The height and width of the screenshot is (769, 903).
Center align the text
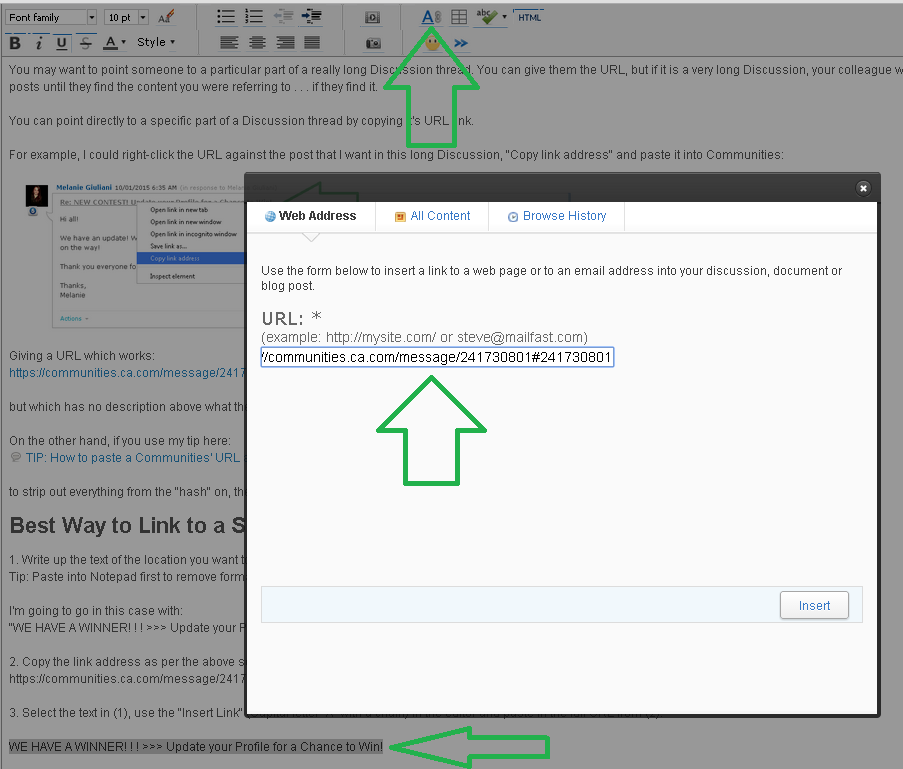tap(257, 43)
